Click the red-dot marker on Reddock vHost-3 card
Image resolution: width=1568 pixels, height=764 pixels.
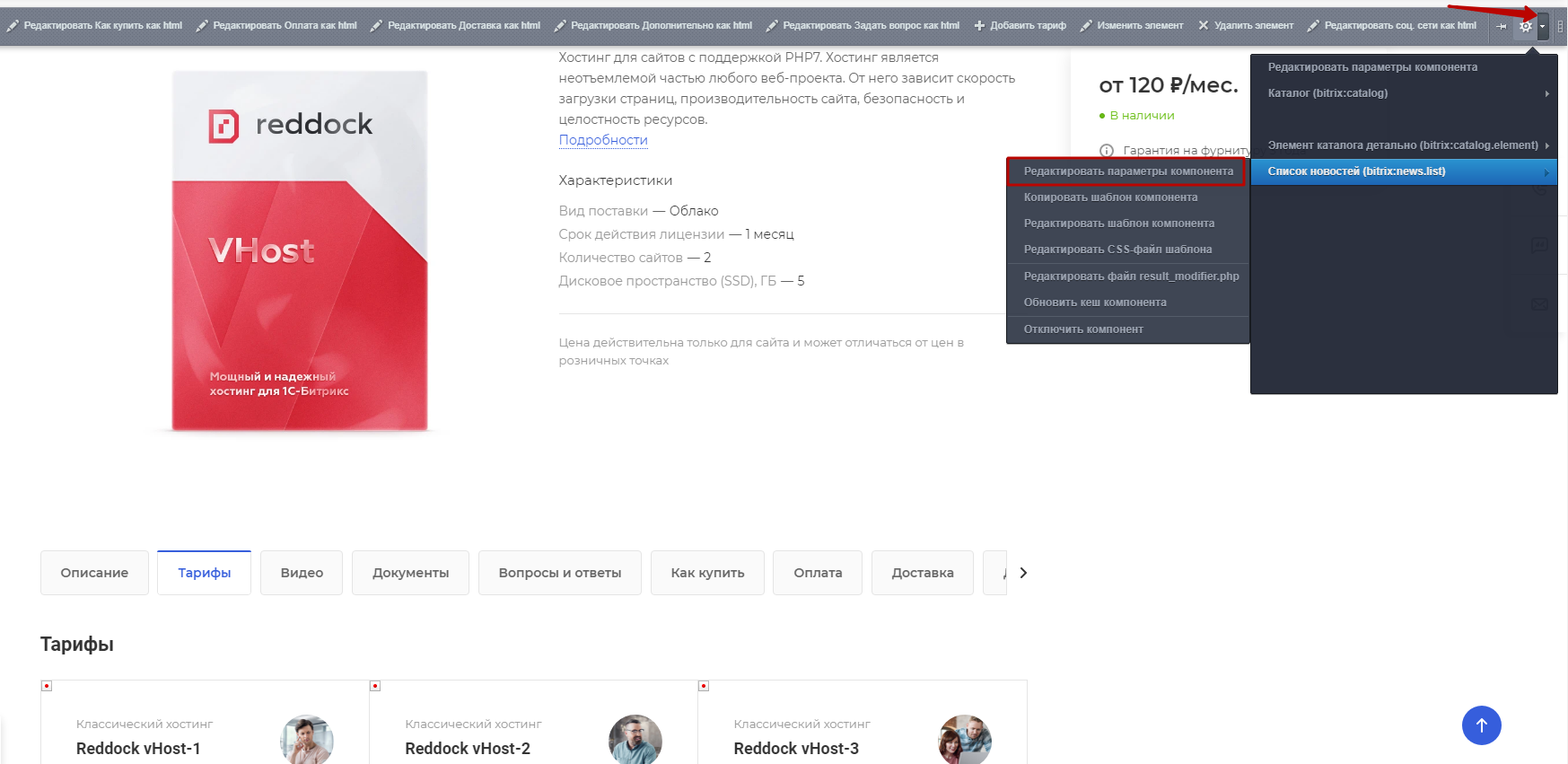click(704, 686)
